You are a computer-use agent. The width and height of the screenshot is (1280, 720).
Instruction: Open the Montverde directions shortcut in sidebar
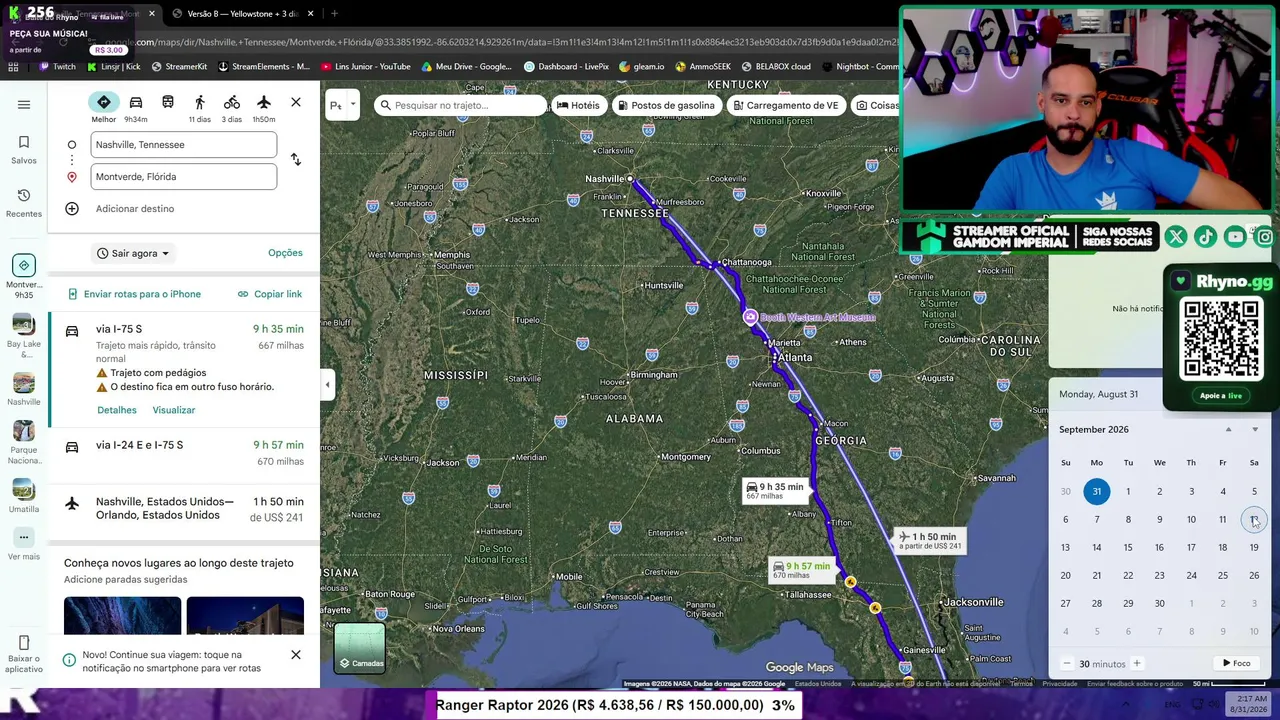(x=24, y=276)
